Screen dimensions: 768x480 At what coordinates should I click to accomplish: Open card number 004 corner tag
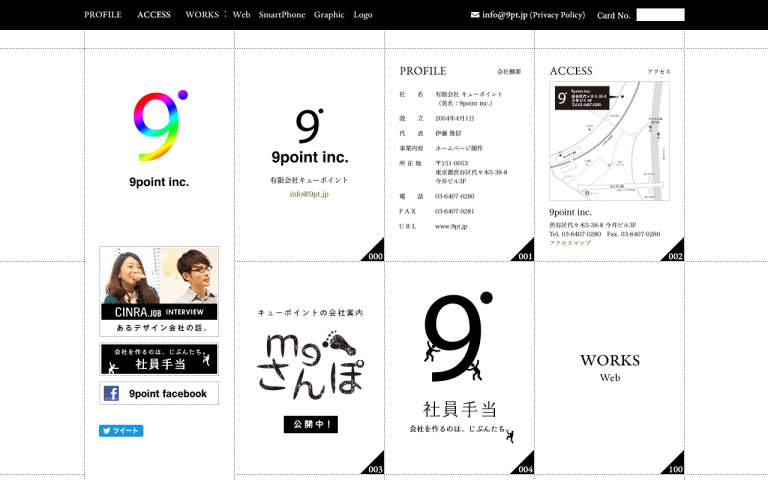coord(524,465)
